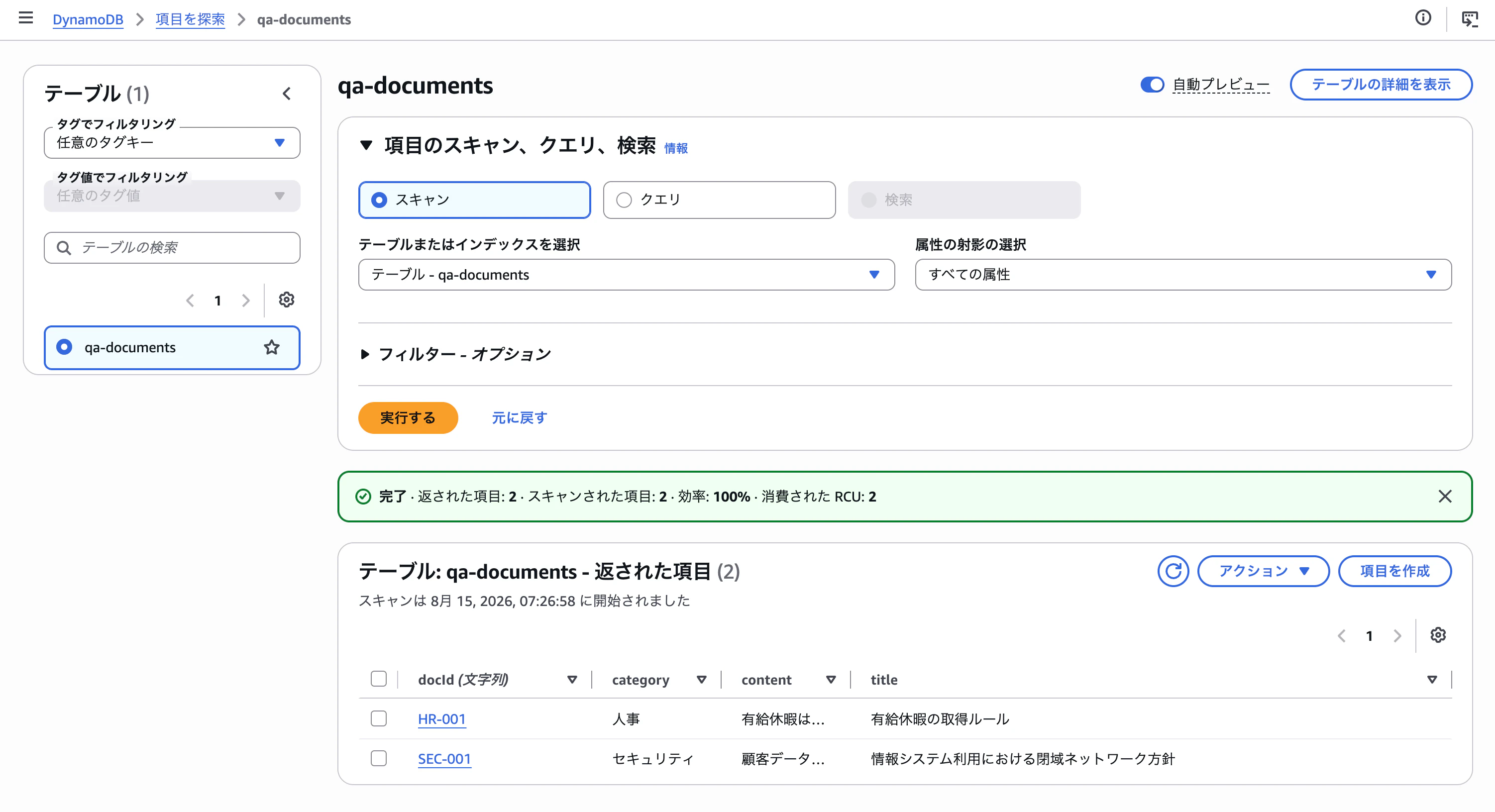1495x812 pixels.
Task: Expand the フィルター - オプション section
Action: 364,354
